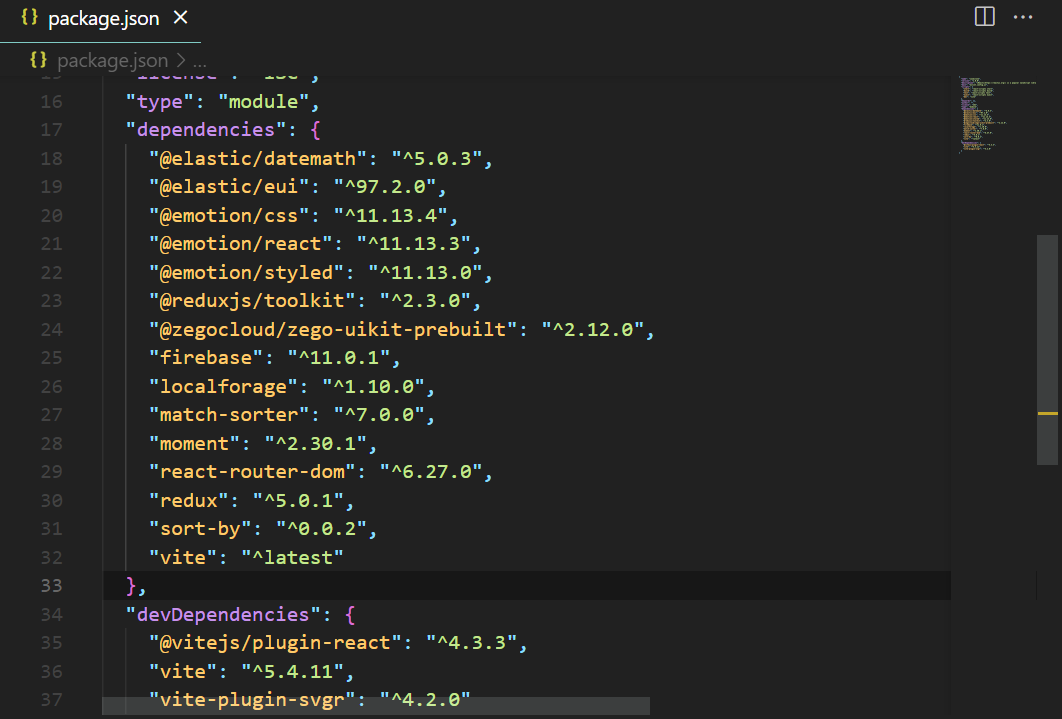
Task: Click the "match-sorter" dependency key
Action: click(x=229, y=415)
